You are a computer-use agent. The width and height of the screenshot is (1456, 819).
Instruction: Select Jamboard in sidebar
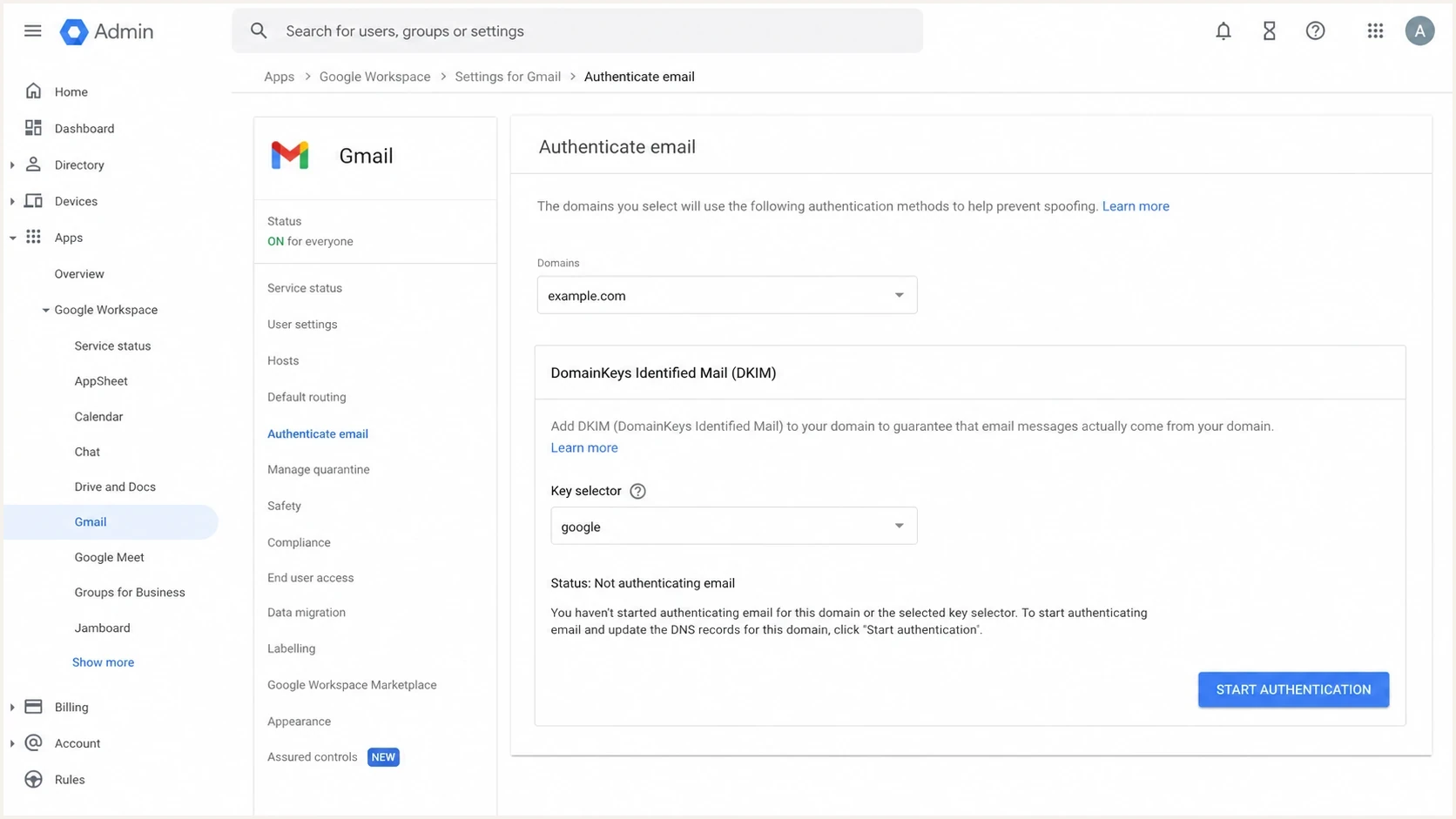click(x=102, y=628)
